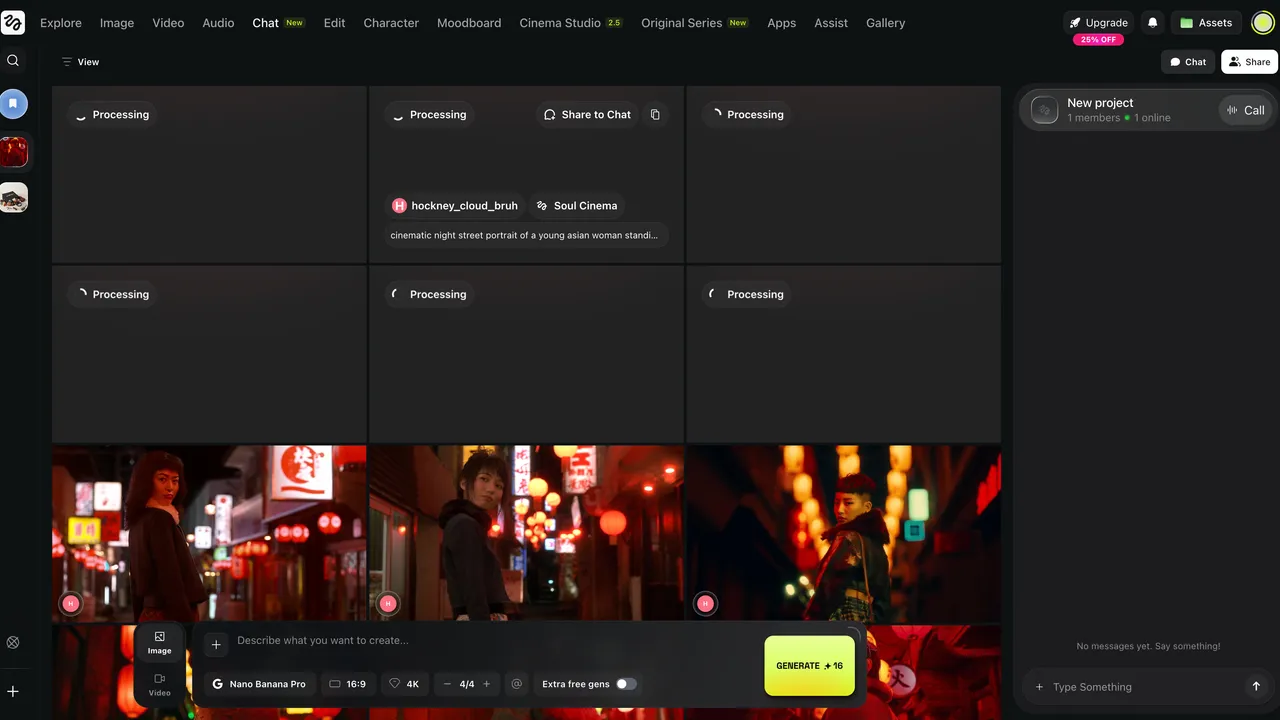Click the @ mention icon in prompt bar
The image size is (1280, 720).
(517, 684)
